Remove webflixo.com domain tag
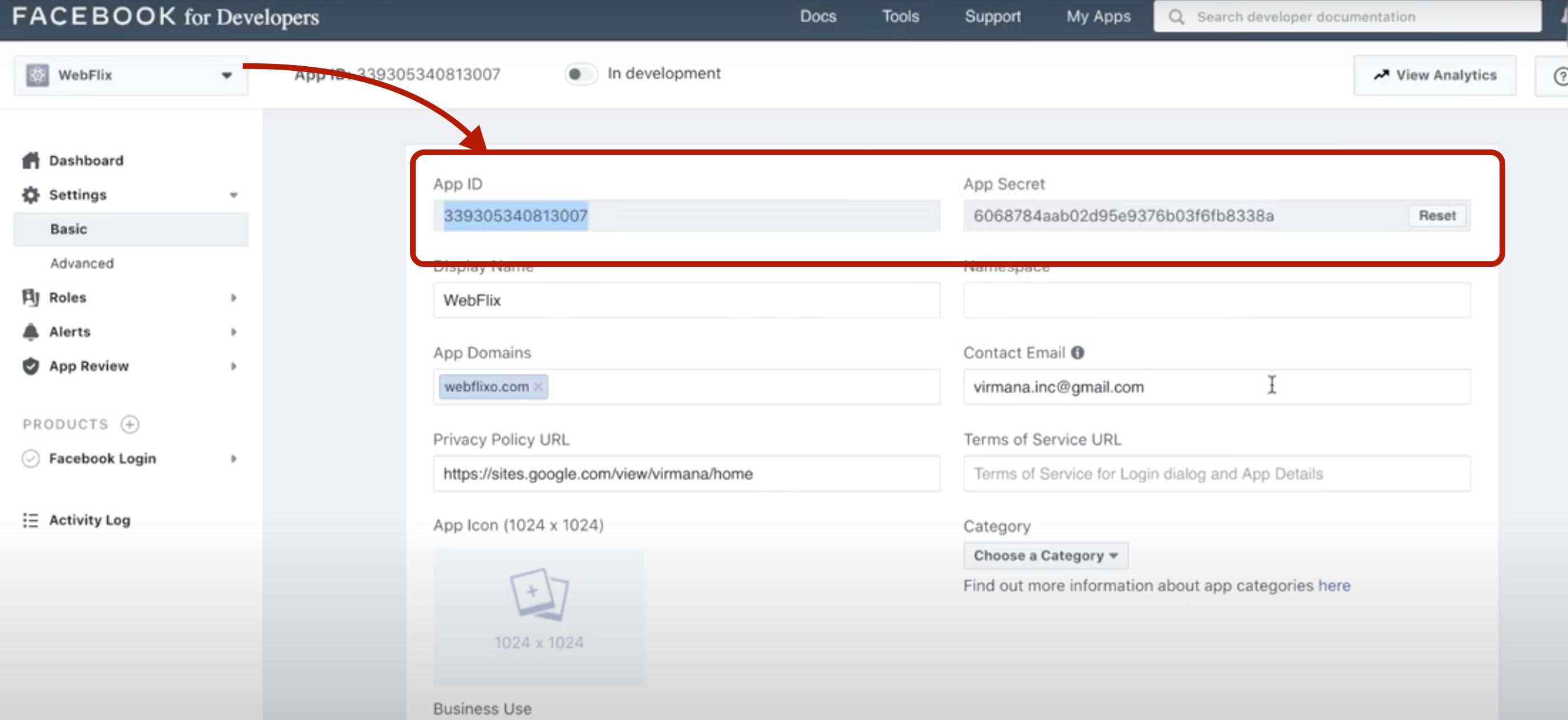 [538, 387]
